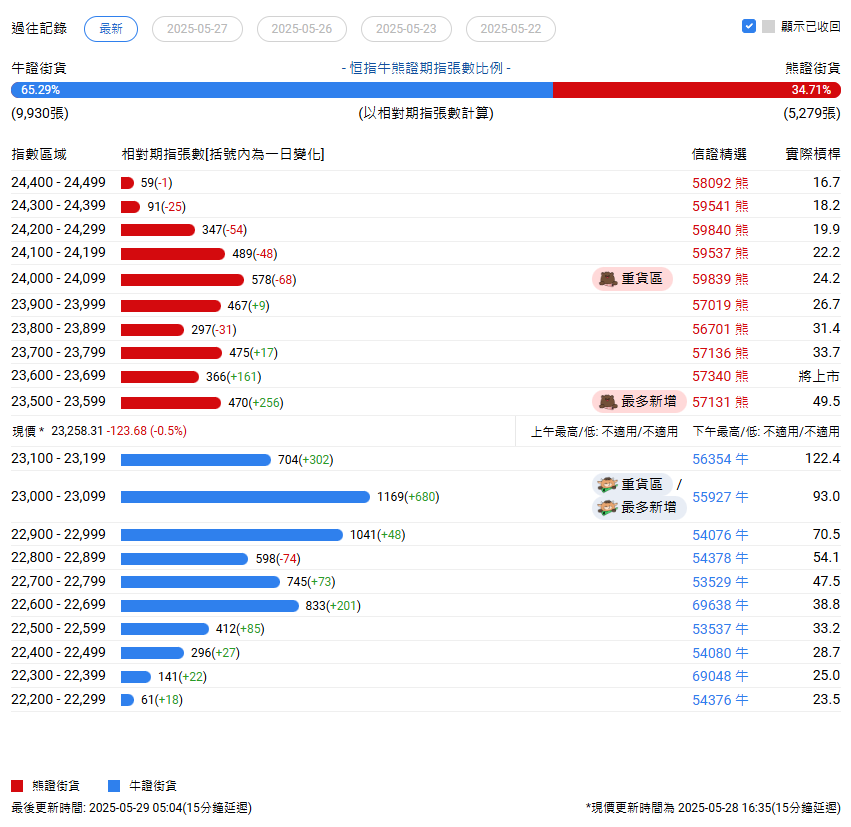View the 2025-05-22 record

[x=511, y=29]
